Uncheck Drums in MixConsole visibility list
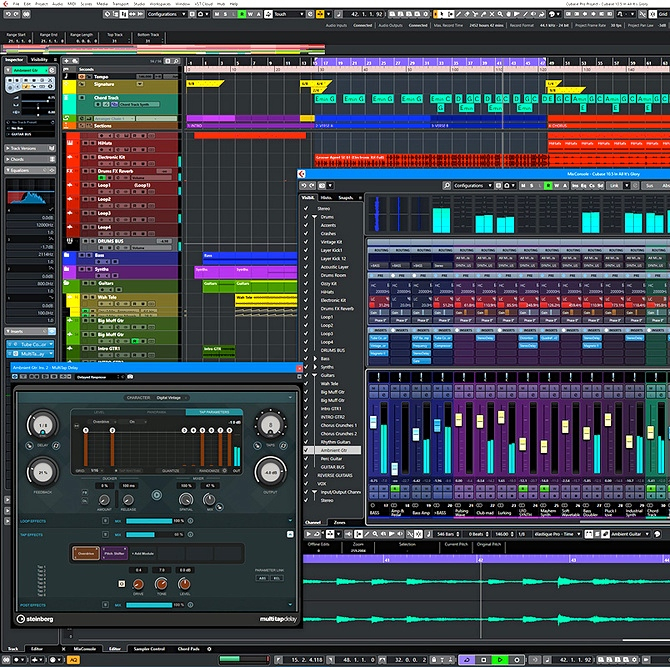This screenshot has height=667, width=670. click(306, 217)
